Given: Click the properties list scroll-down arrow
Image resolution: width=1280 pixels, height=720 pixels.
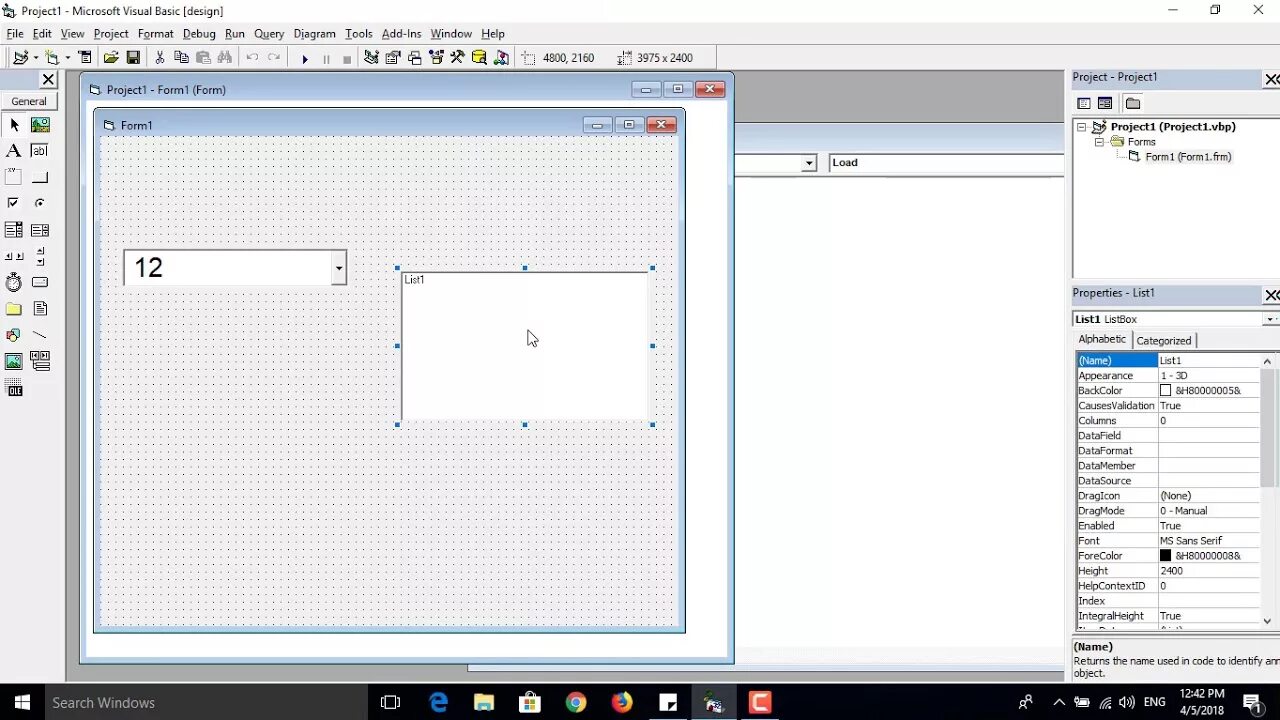Looking at the screenshot, I should tap(1268, 621).
